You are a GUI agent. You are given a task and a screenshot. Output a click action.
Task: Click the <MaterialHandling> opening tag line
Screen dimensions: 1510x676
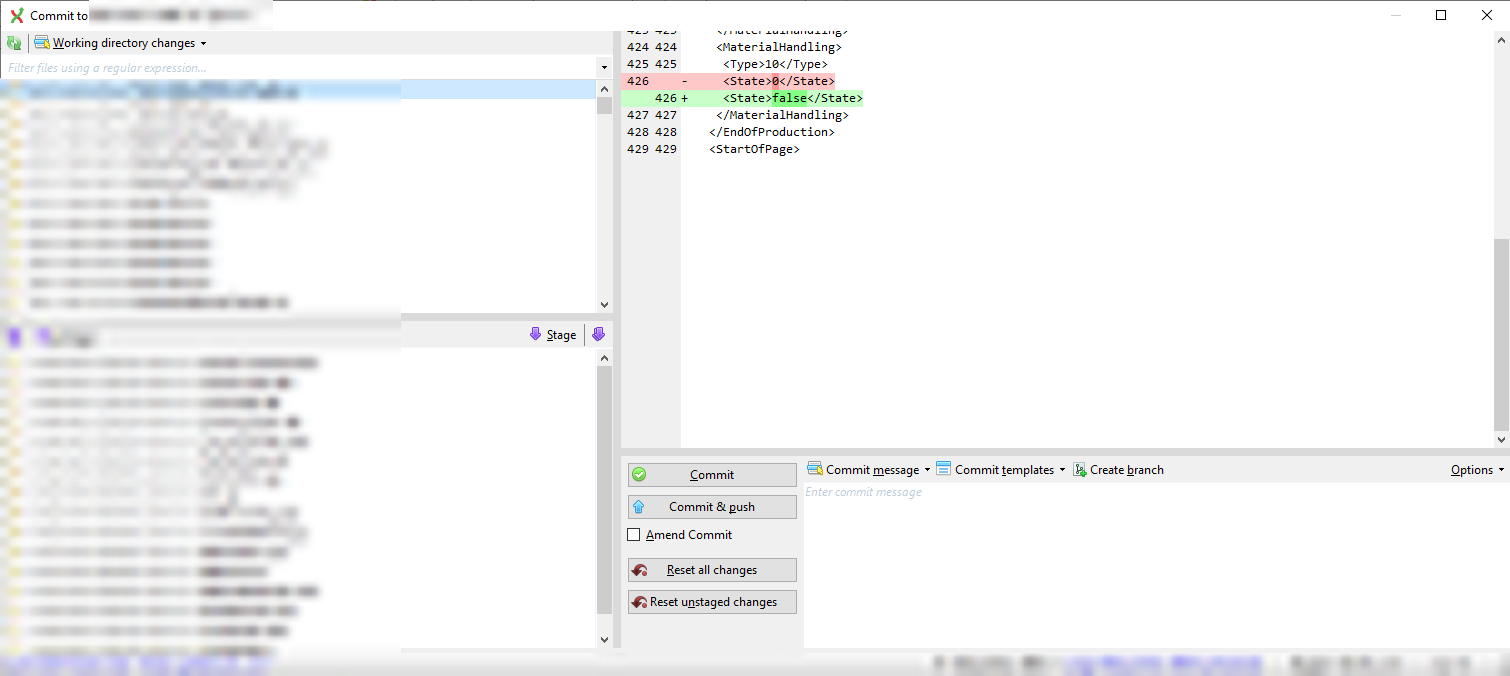pos(779,47)
